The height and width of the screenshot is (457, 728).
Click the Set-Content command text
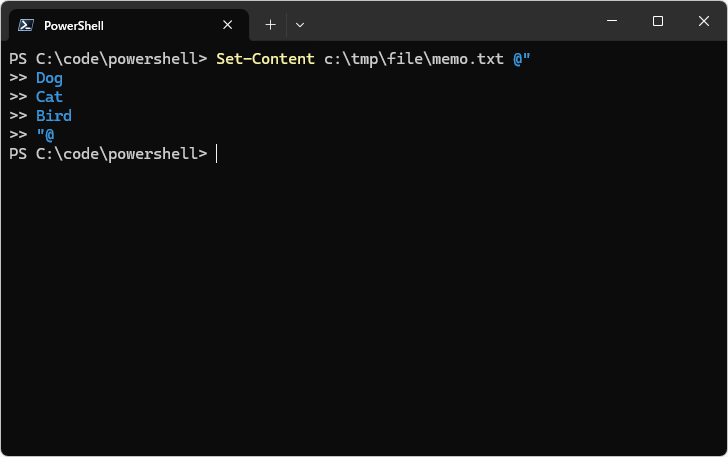pos(266,59)
